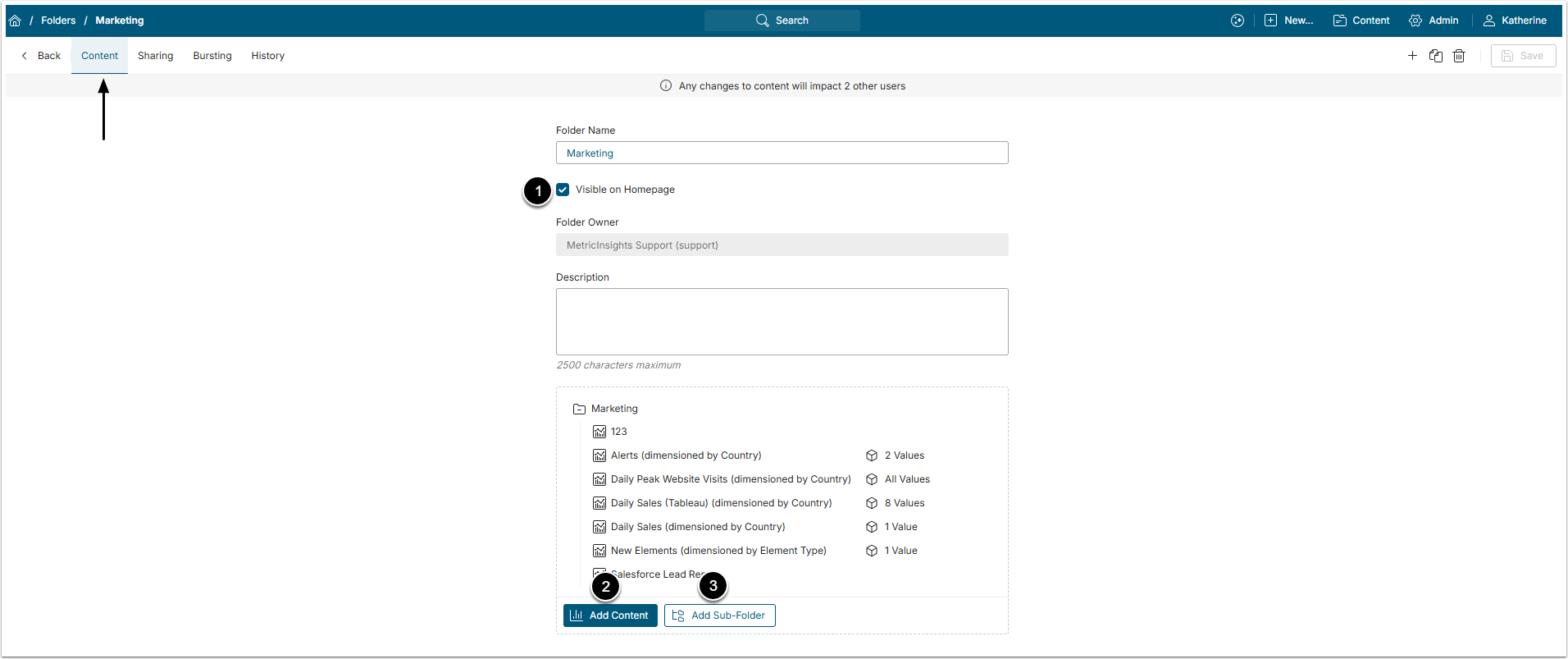Click into the Description text area
This screenshot has width=1568, height=659.
pyautogui.click(x=782, y=322)
